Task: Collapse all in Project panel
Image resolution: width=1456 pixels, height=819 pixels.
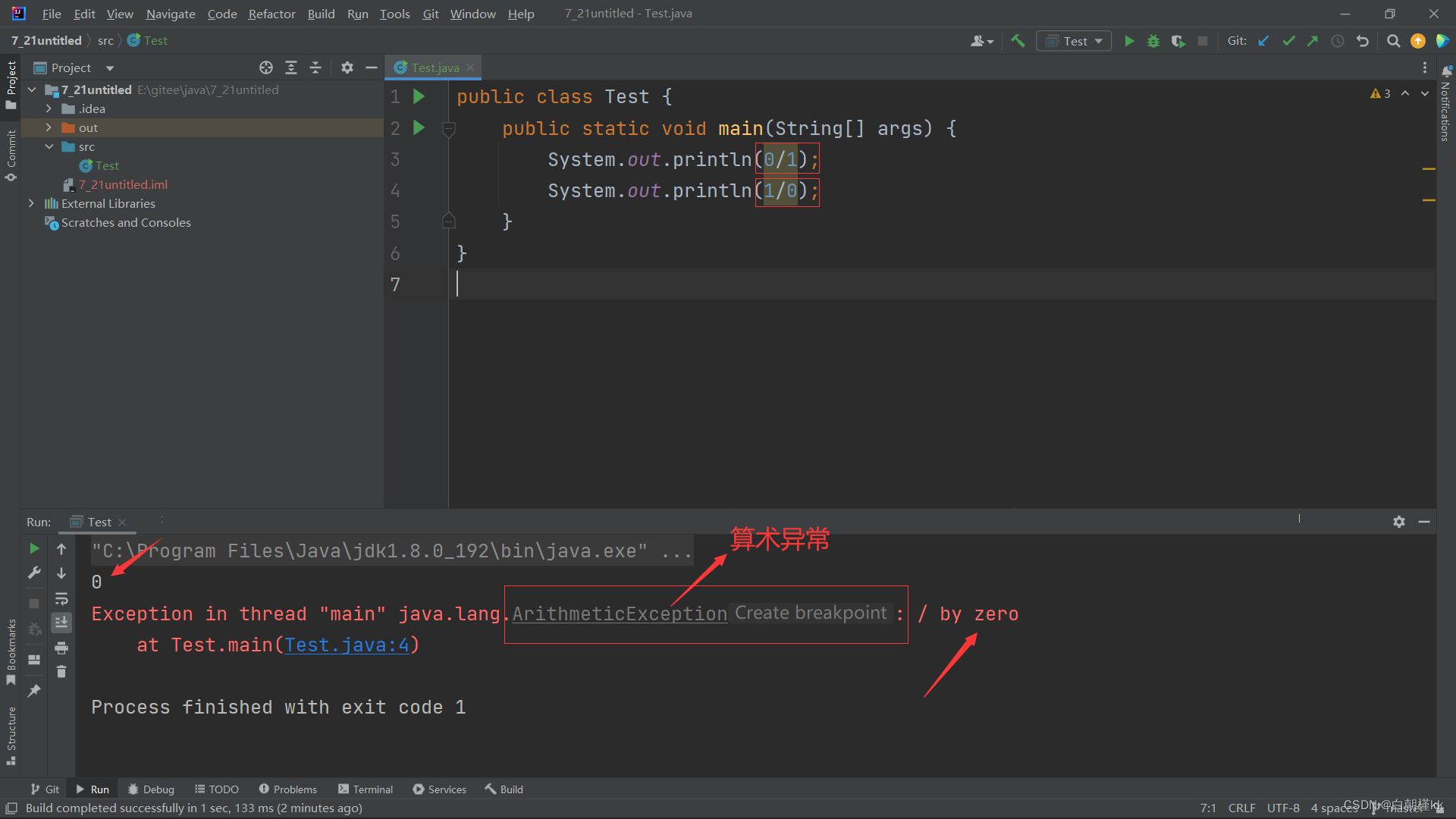Action: coord(315,67)
